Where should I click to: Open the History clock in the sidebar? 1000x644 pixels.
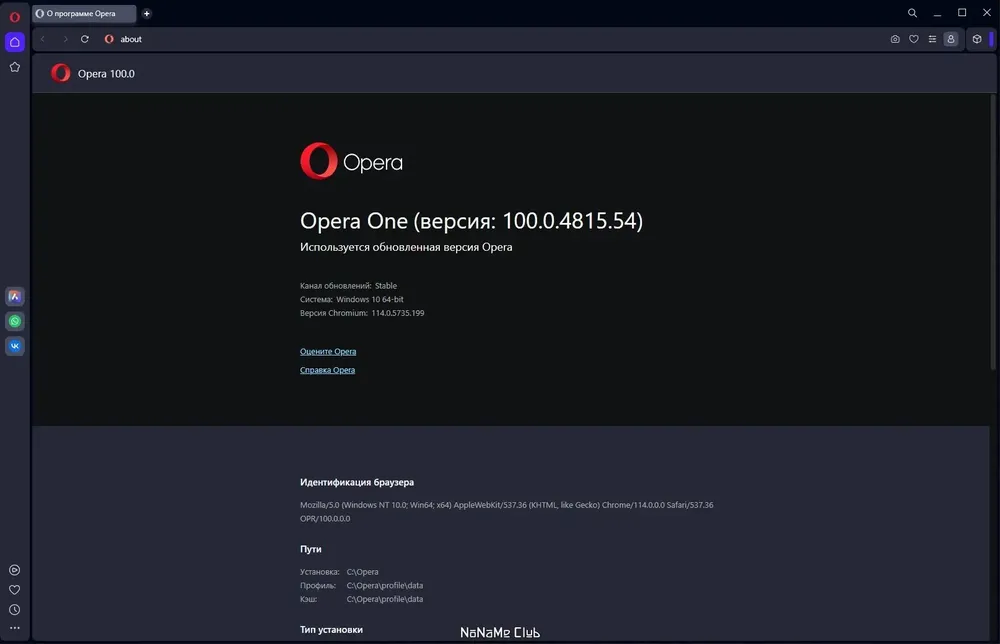click(x=15, y=610)
